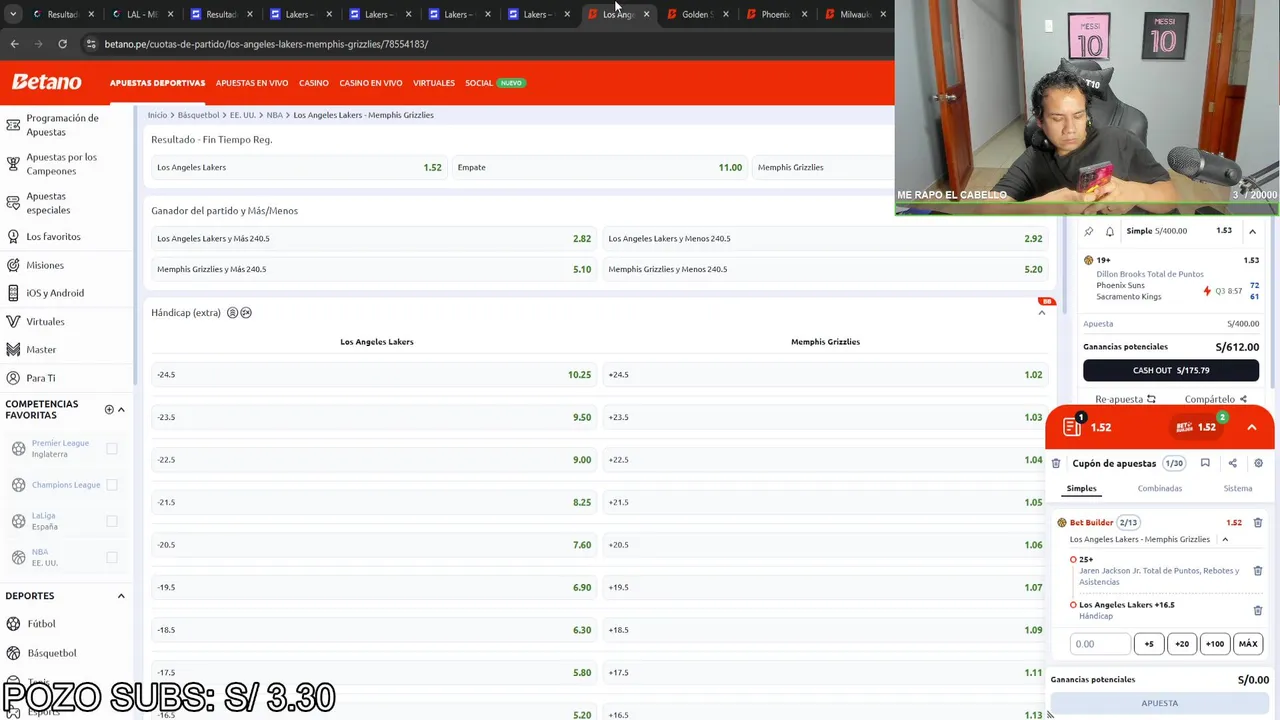Delete the Bet Builder bet with trash icon
This screenshot has width=1280, height=720.
coord(1258,522)
